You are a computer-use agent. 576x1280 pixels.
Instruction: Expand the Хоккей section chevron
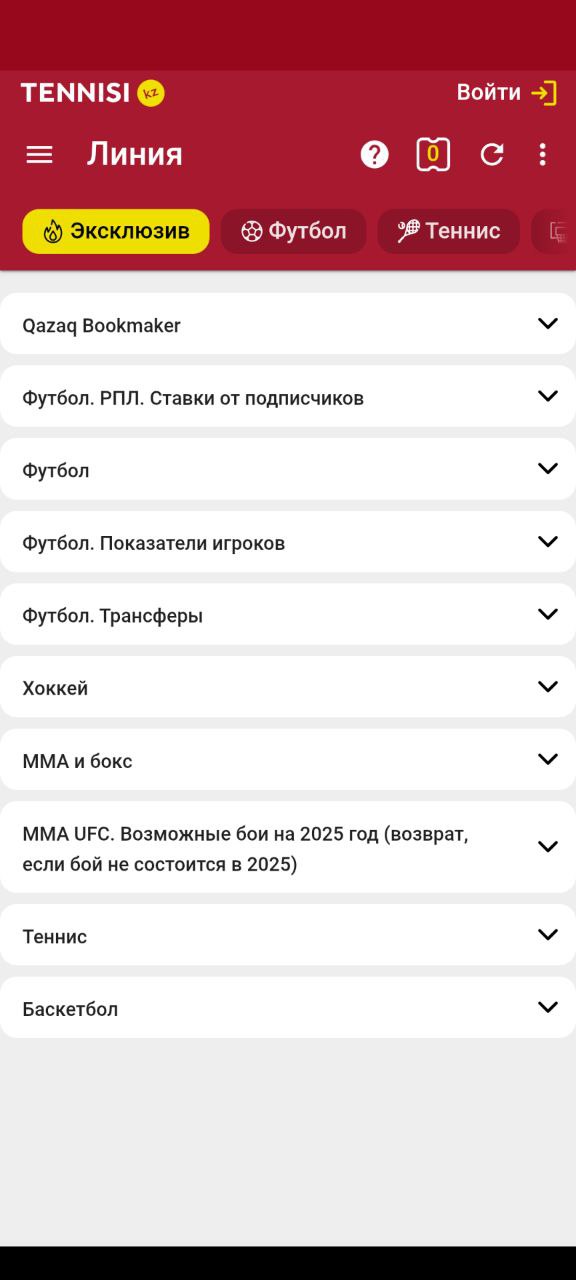click(x=547, y=687)
